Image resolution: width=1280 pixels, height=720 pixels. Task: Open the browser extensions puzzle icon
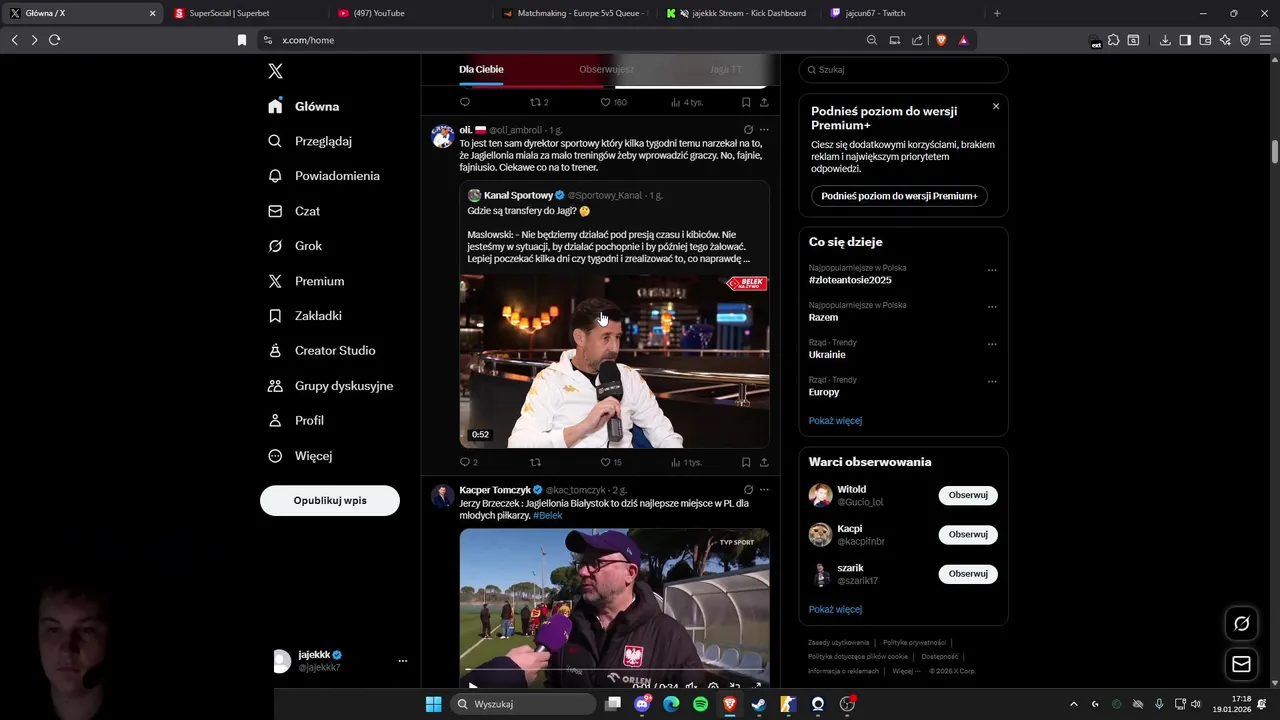coord(1113,40)
